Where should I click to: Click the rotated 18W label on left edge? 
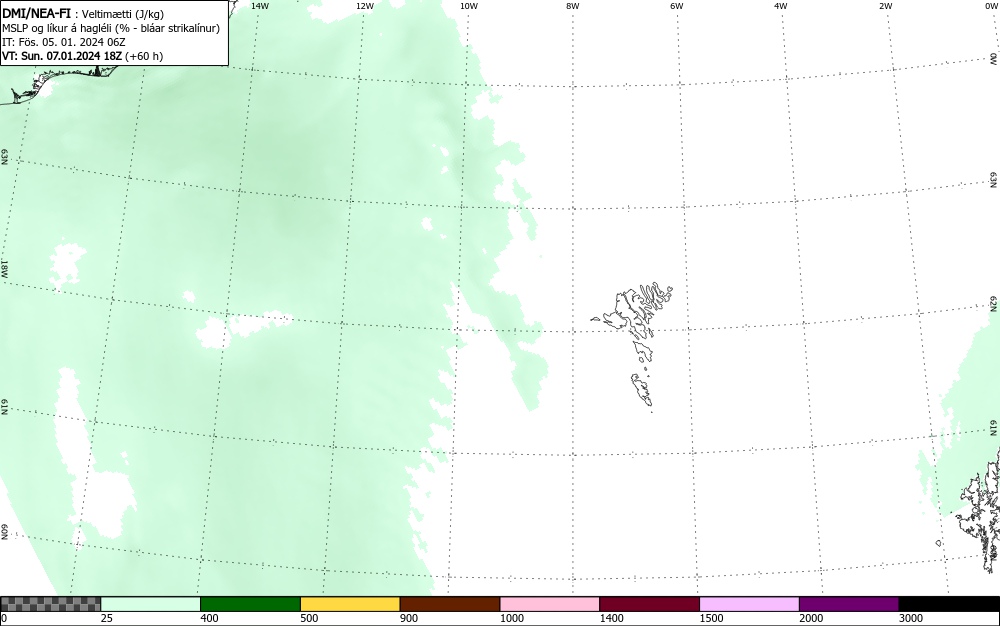4,268
